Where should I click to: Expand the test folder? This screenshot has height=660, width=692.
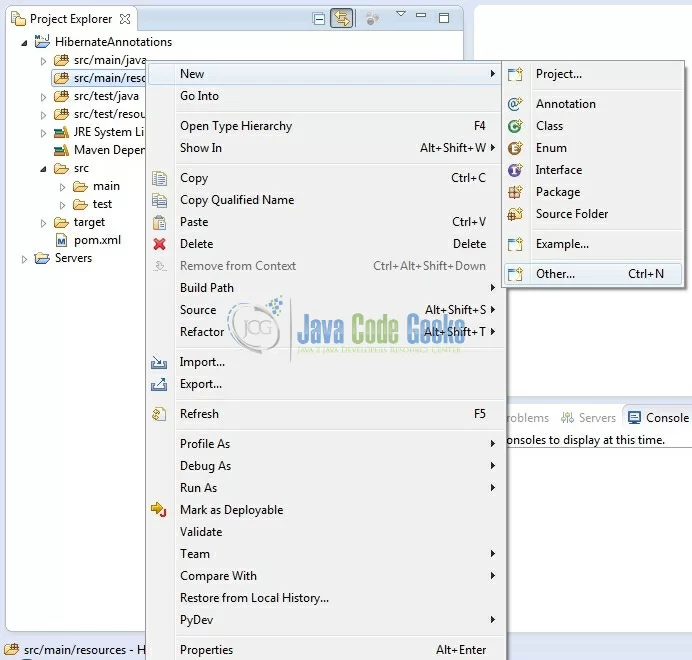pos(62,205)
